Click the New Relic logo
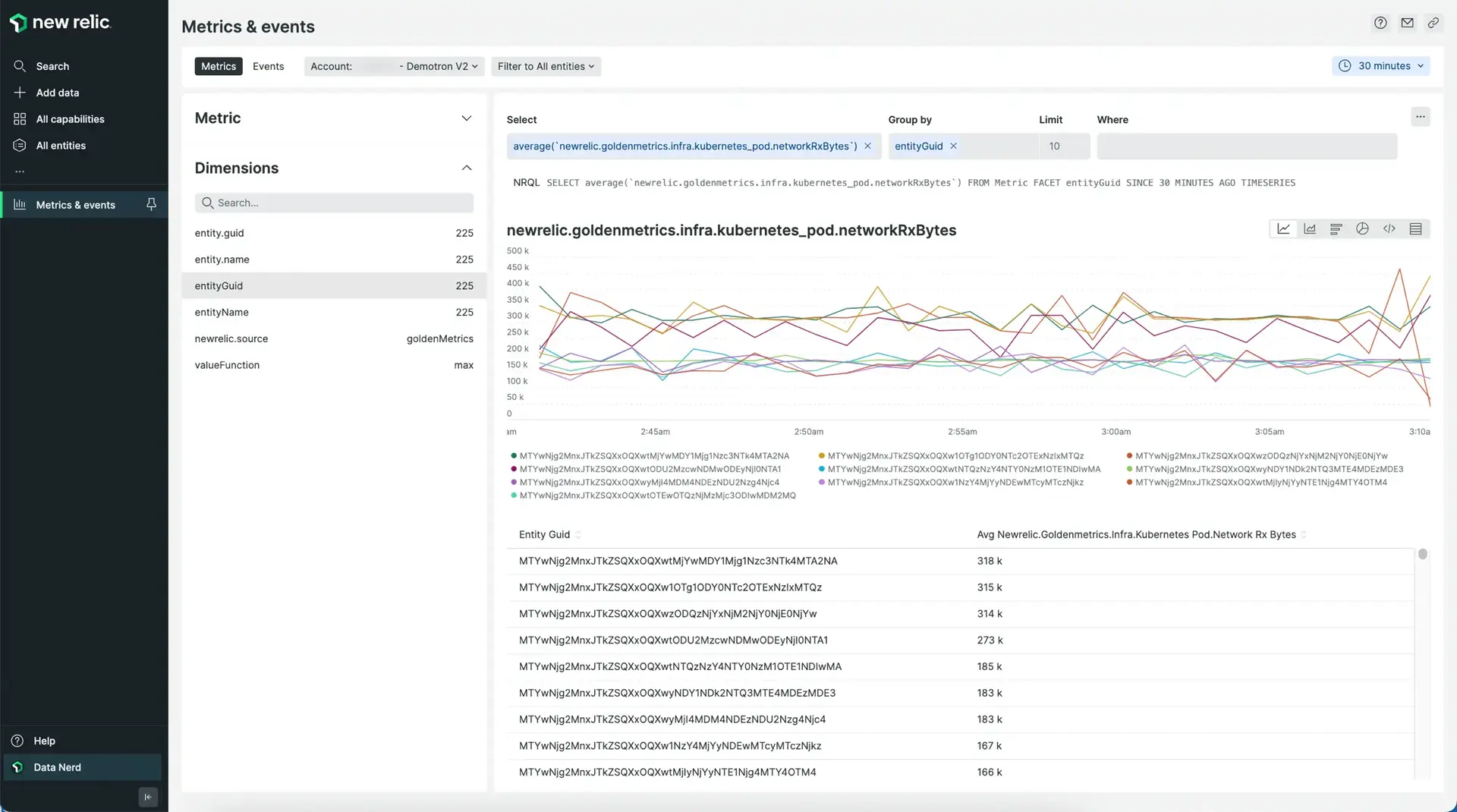This screenshot has width=1457, height=812. (61, 23)
